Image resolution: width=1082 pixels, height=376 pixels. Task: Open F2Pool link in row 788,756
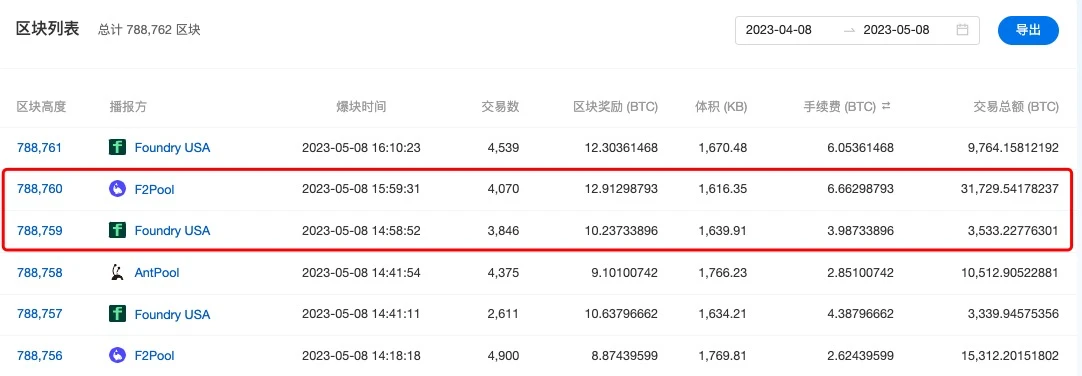coord(155,356)
